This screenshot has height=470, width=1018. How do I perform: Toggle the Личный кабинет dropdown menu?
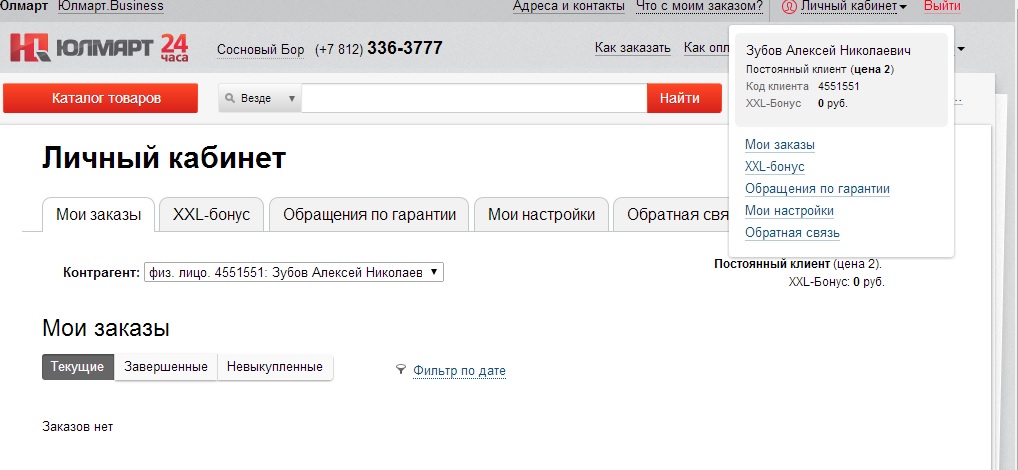pos(853,6)
